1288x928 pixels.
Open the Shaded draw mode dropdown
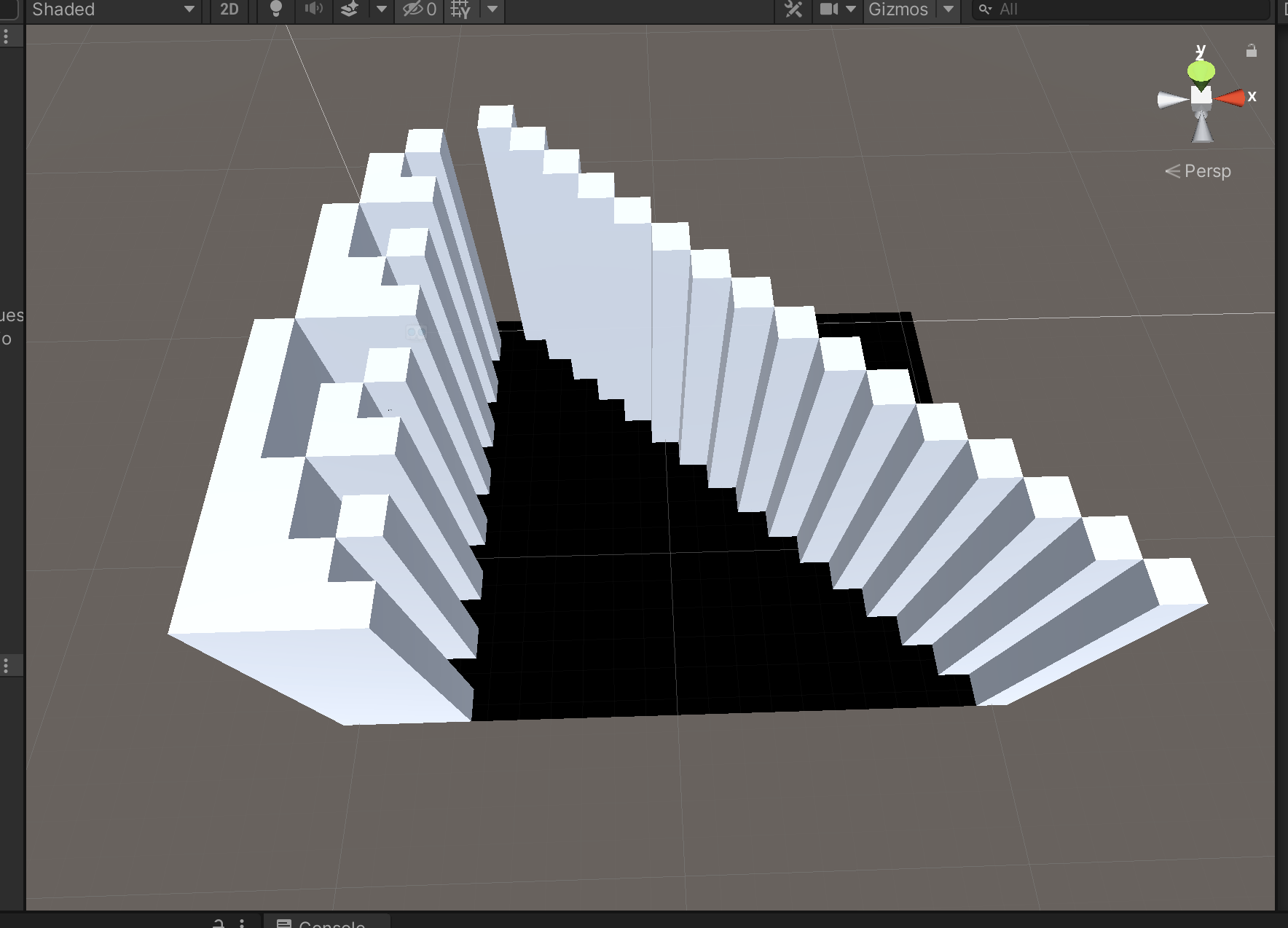coord(113,9)
